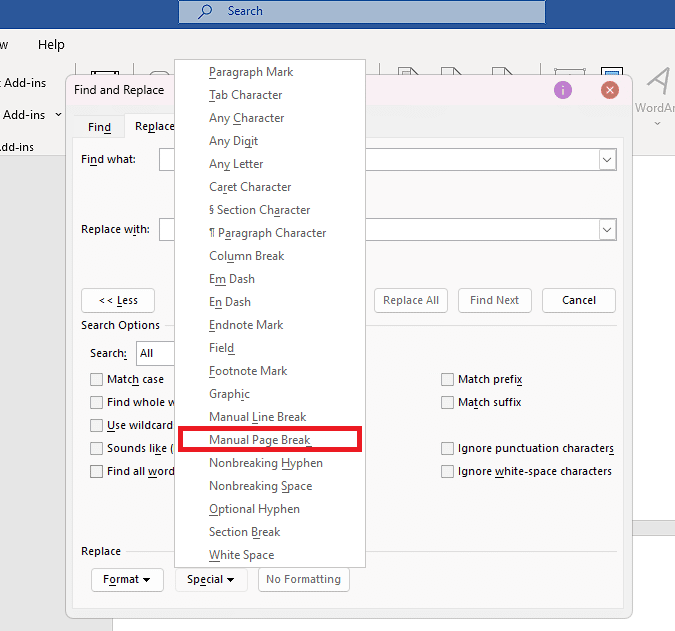675x631 pixels.
Task: Open the Replace with dropdown arrow
Action: pyautogui.click(x=607, y=230)
